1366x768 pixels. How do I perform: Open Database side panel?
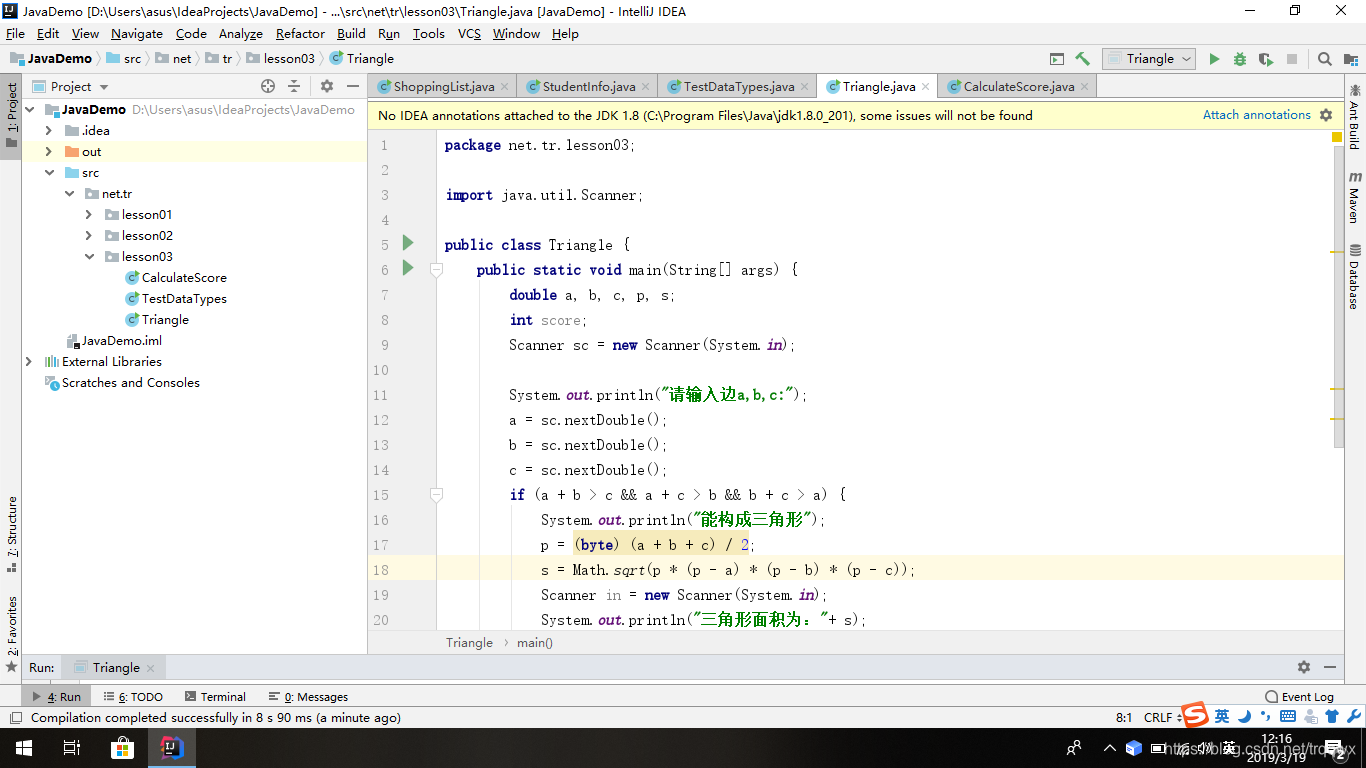point(1355,277)
